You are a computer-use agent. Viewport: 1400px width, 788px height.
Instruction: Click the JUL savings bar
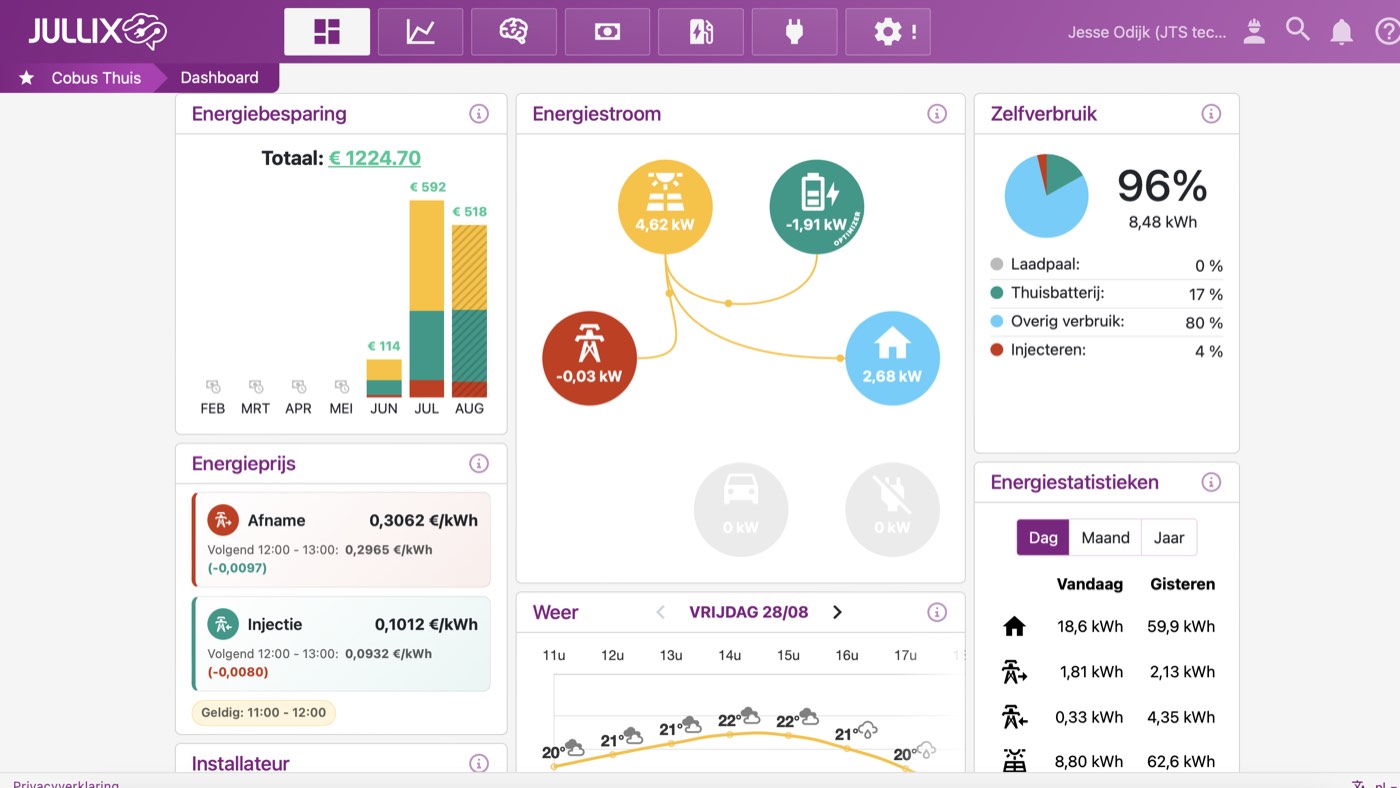click(x=426, y=299)
